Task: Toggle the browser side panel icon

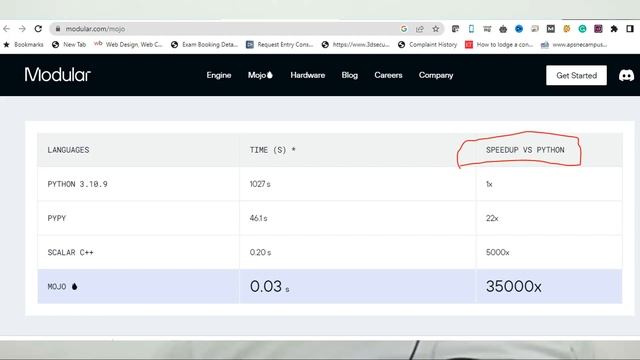Action: point(630,29)
